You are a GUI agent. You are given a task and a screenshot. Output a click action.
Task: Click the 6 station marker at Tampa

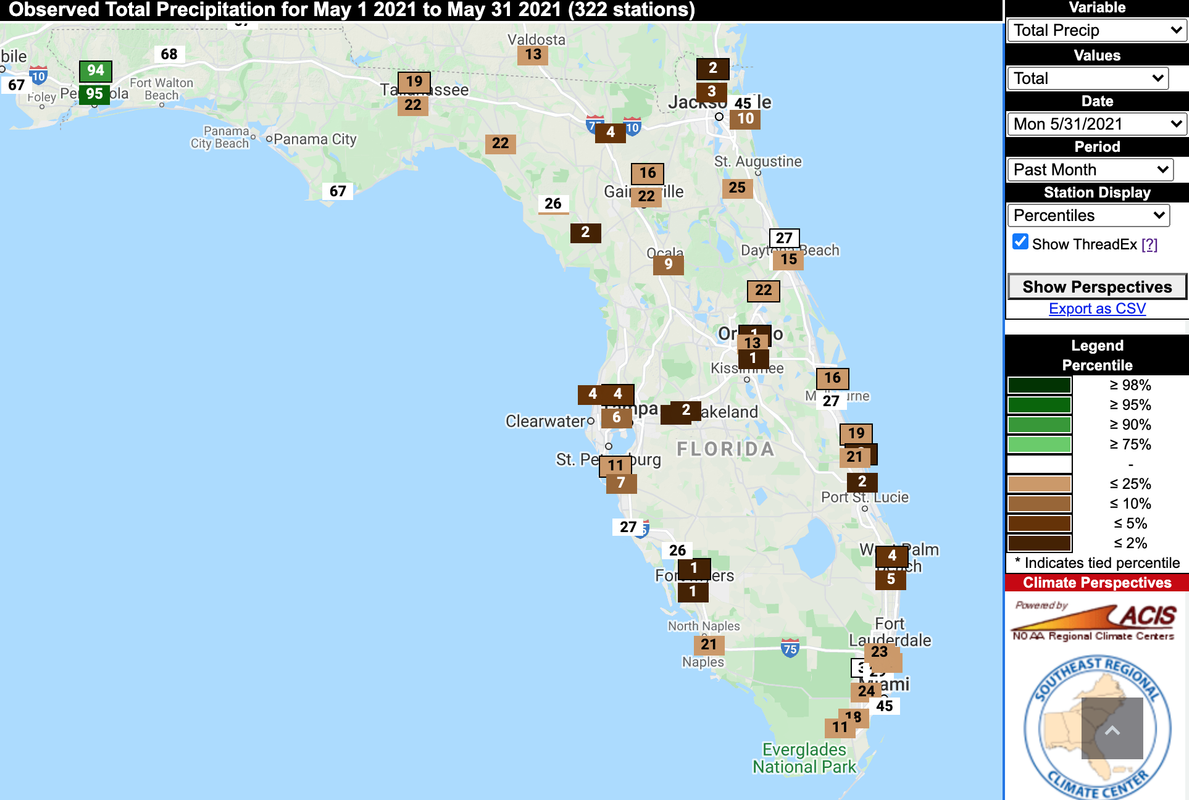click(x=616, y=418)
